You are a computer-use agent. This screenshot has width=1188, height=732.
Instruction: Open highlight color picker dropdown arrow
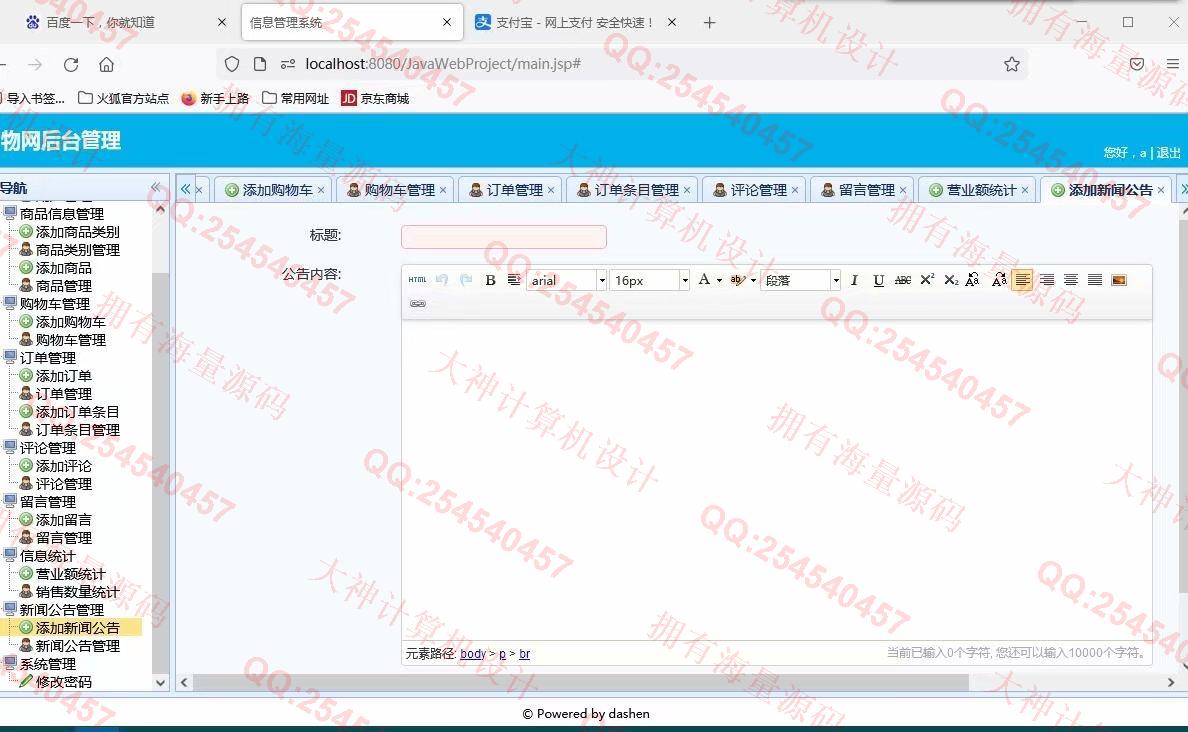pyautogui.click(x=753, y=280)
